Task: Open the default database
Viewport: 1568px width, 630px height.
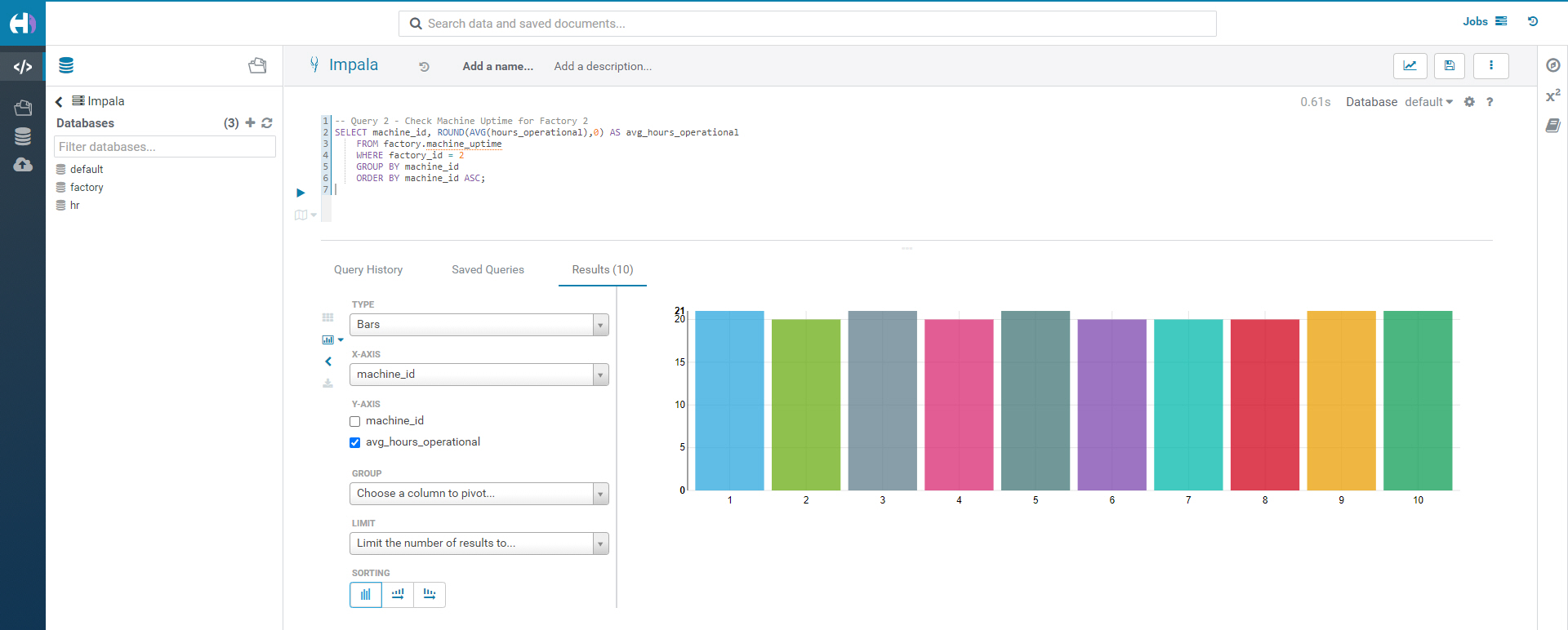Action: [x=87, y=169]
